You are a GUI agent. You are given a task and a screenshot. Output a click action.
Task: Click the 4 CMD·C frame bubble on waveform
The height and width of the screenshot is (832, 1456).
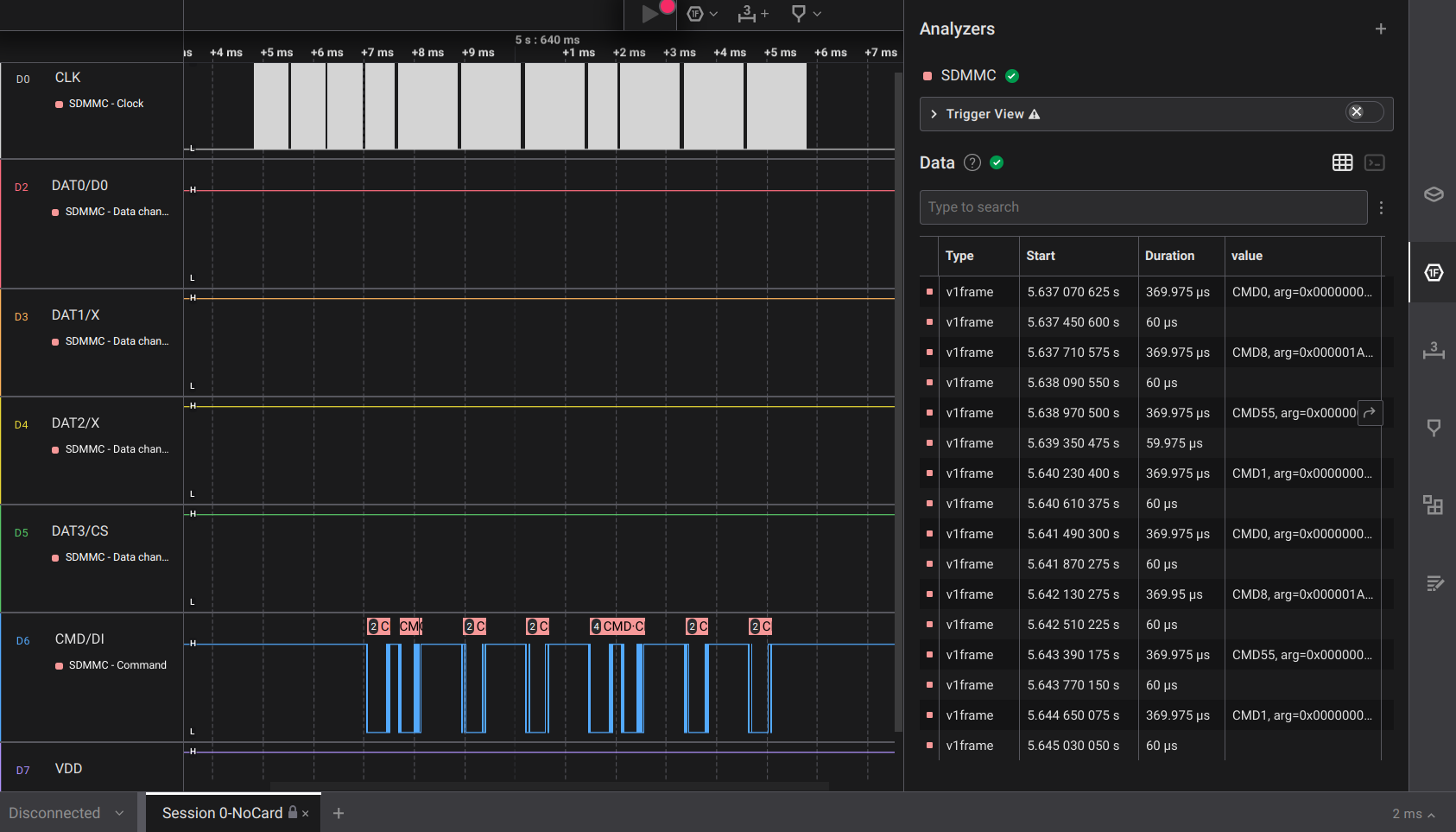coord(617,626)
